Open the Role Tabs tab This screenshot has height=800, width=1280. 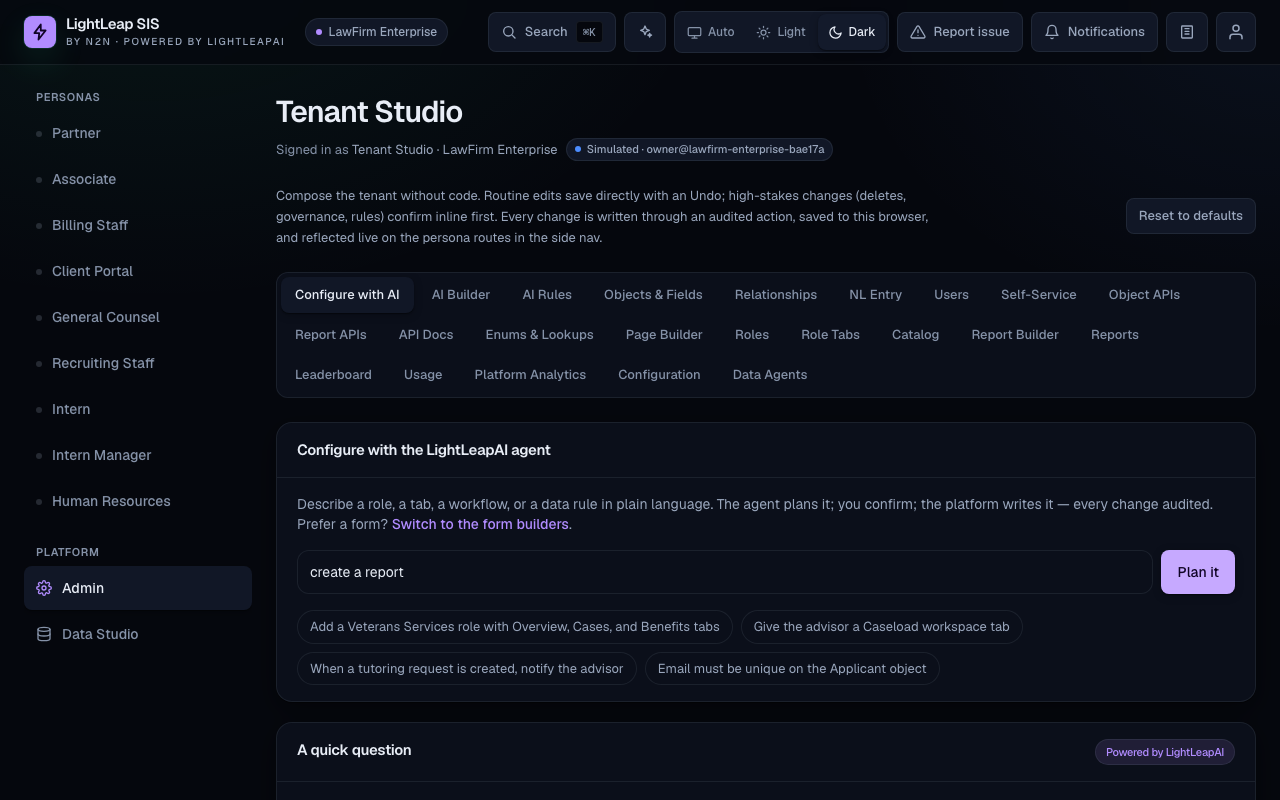tap(830, 335)
